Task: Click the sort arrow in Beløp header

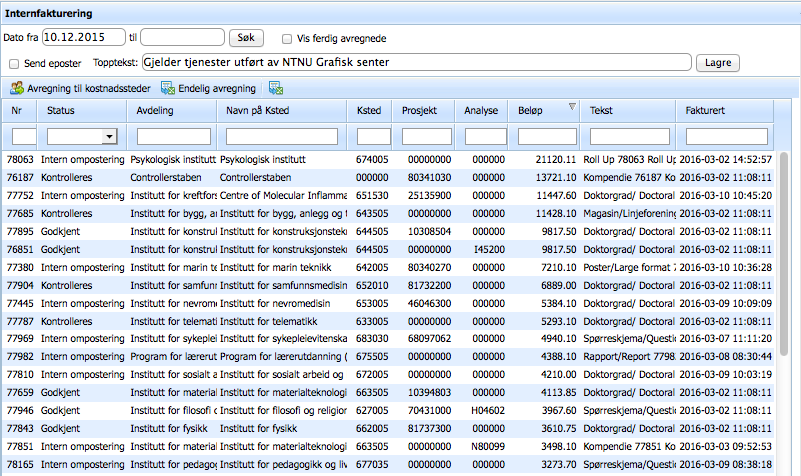Action: 571,107
